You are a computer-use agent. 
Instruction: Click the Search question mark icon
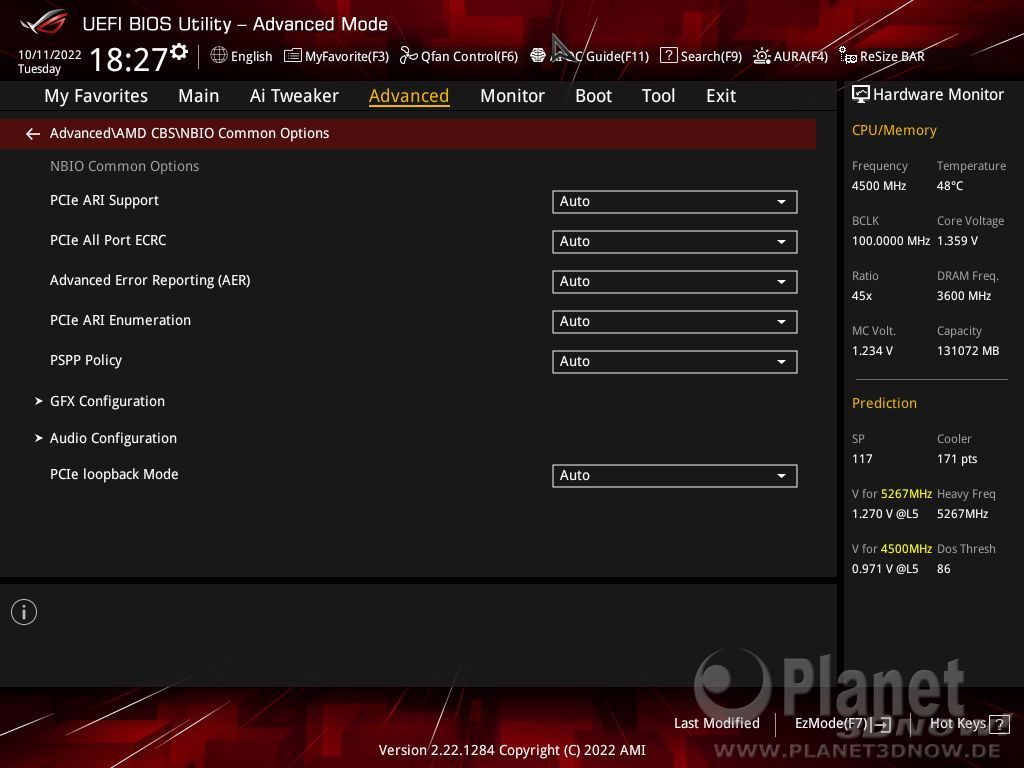pyautogui.click(x=669, y=56)
